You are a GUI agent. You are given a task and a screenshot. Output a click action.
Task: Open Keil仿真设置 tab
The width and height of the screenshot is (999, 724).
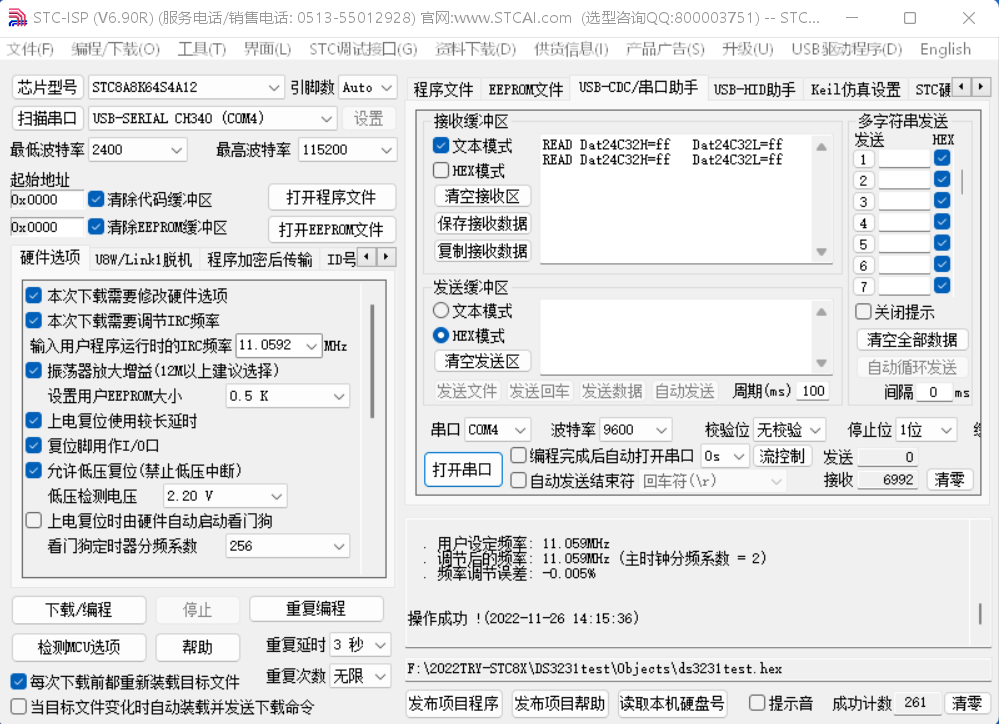(856, 90)
